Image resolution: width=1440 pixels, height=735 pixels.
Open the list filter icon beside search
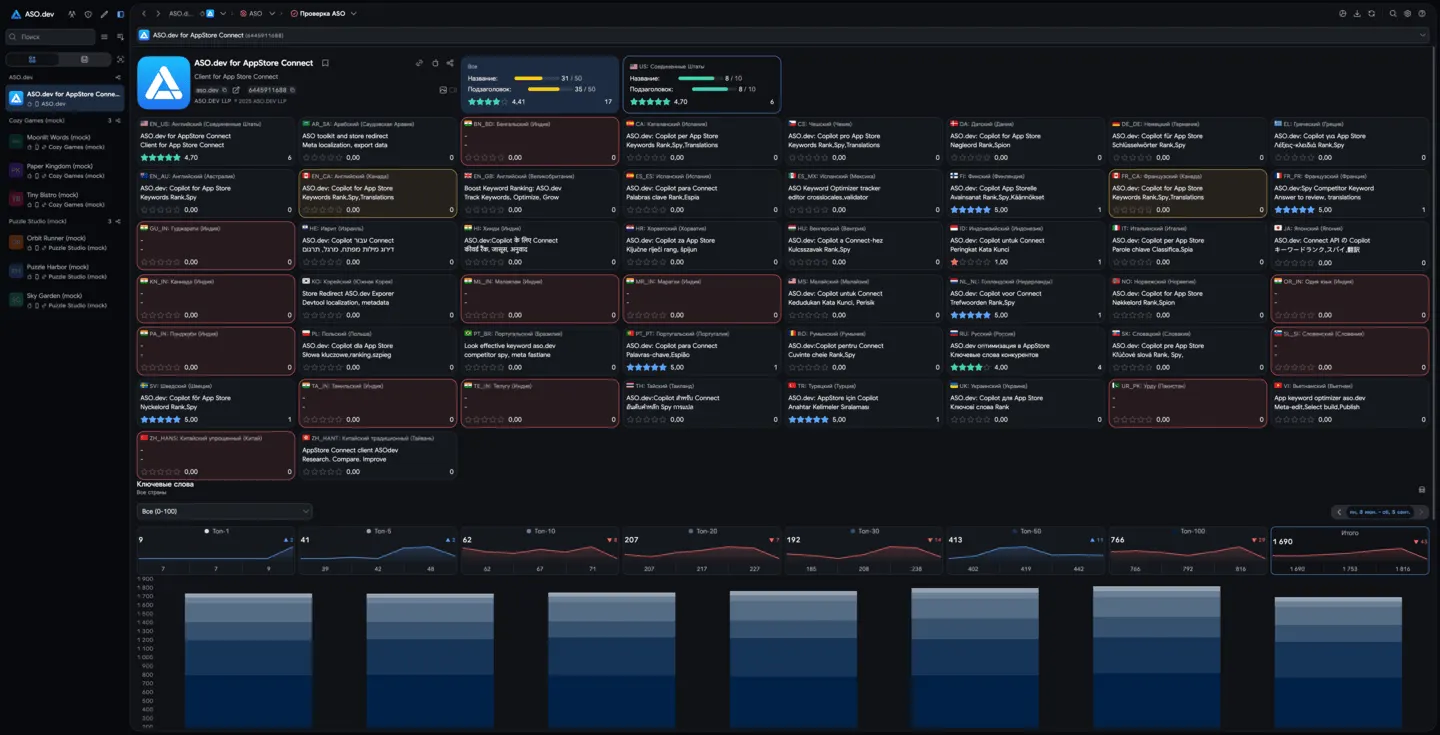(x=104, y=37)
